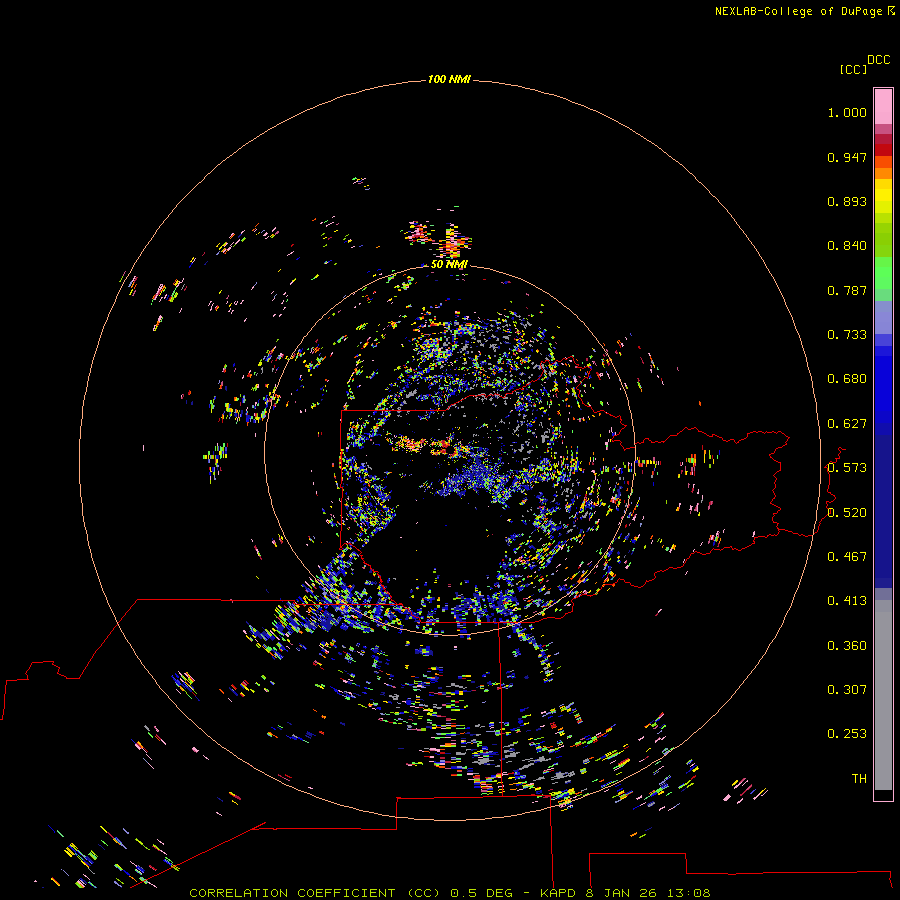Viewport: 900px width, 900px height.
Task: Click the [CC] units label above the legend
Action: pyautogui.click(x=853, y=69)
